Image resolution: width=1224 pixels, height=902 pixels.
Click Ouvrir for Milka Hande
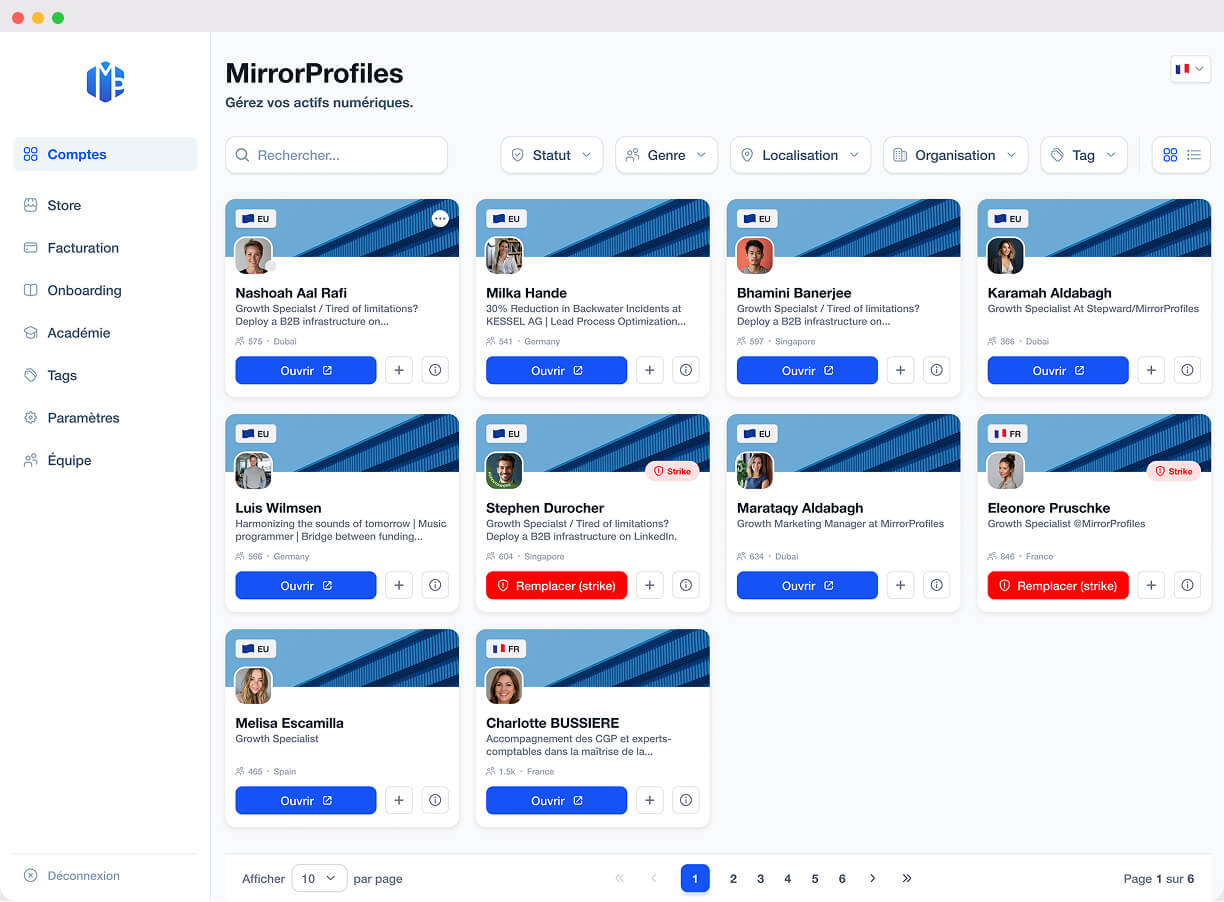click(557, 370)
